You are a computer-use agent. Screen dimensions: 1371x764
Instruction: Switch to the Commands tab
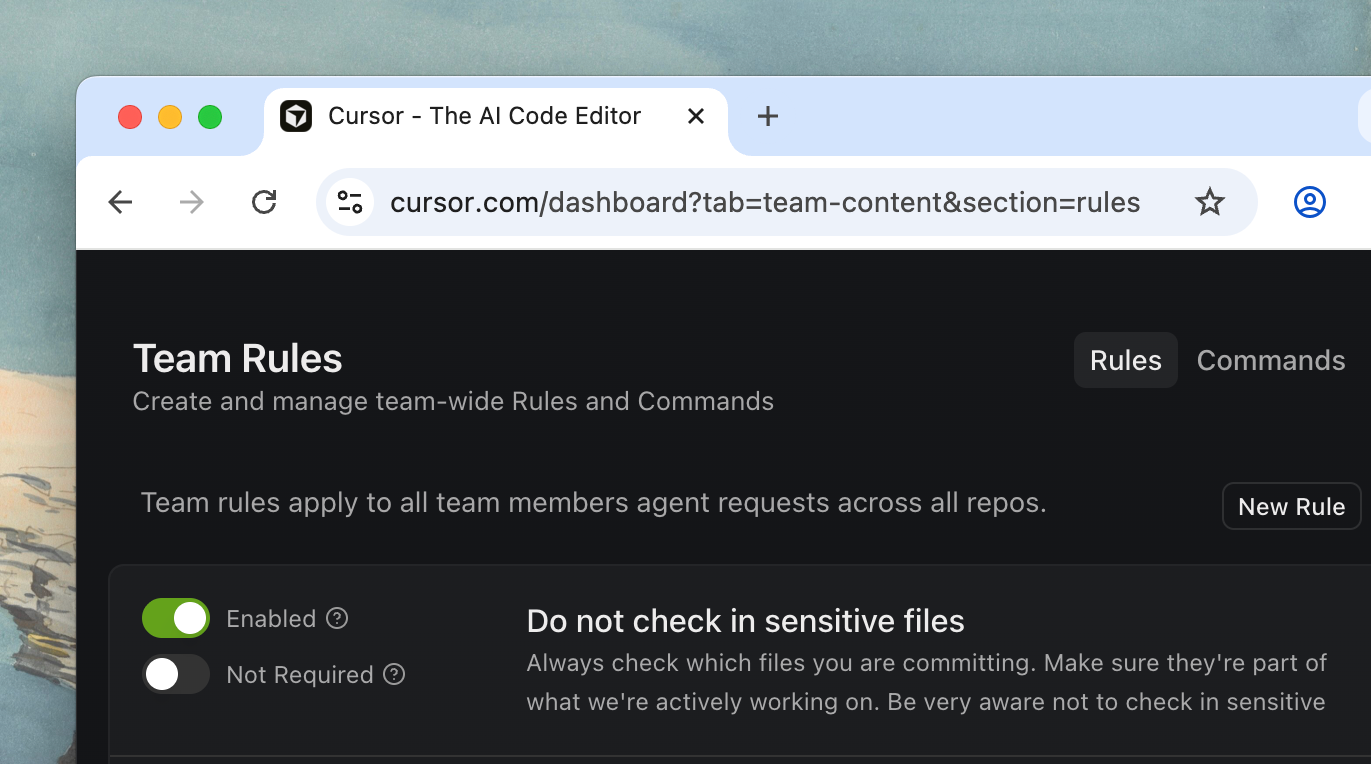pyautogui.click(x=1271, y=360)
